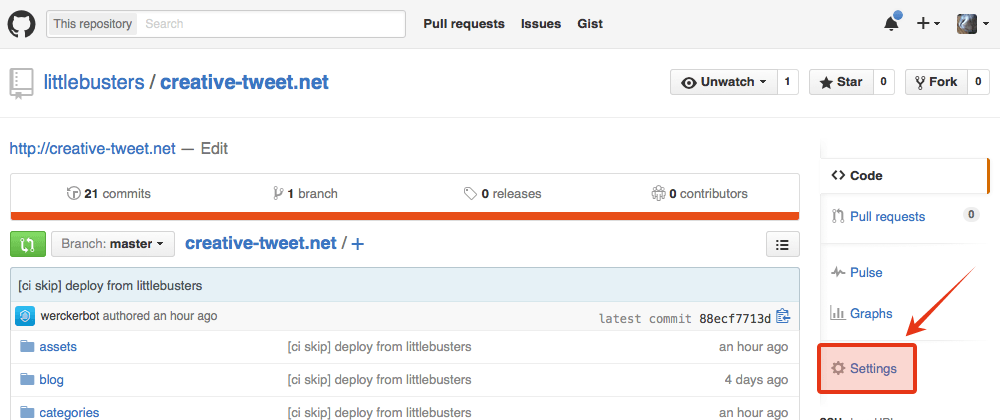Toggle the Unwatch repository button
The height and width of the screenshot is (420, 1000).
[x=723, y=82]
